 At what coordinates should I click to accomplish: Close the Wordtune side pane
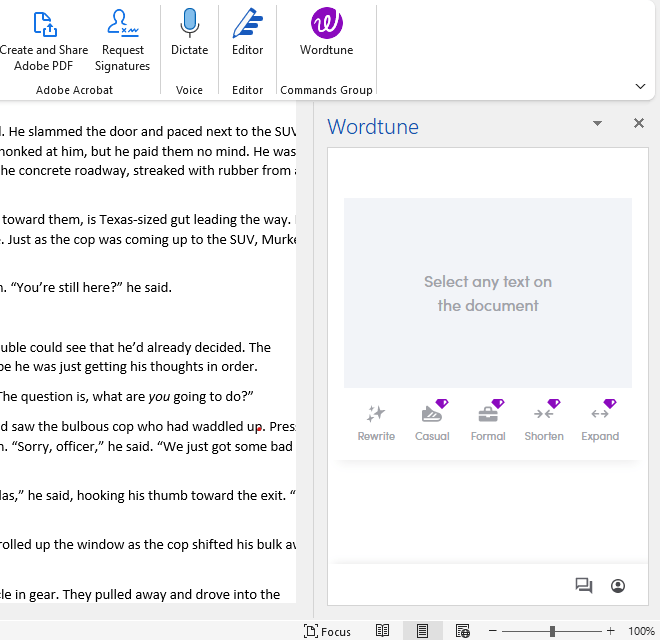[x=639, y=123]
